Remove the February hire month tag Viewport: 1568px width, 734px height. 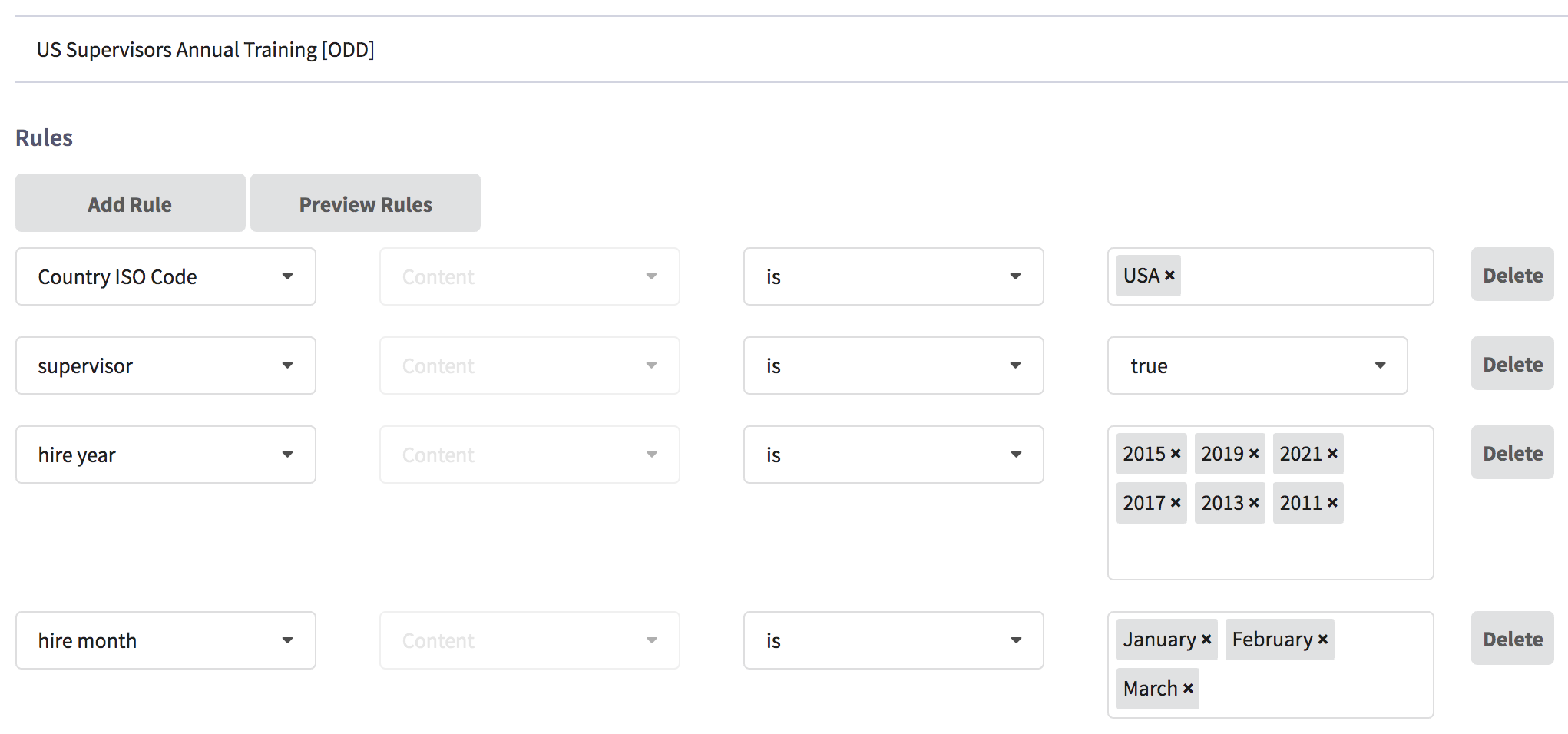click(x=1323, y=640)
